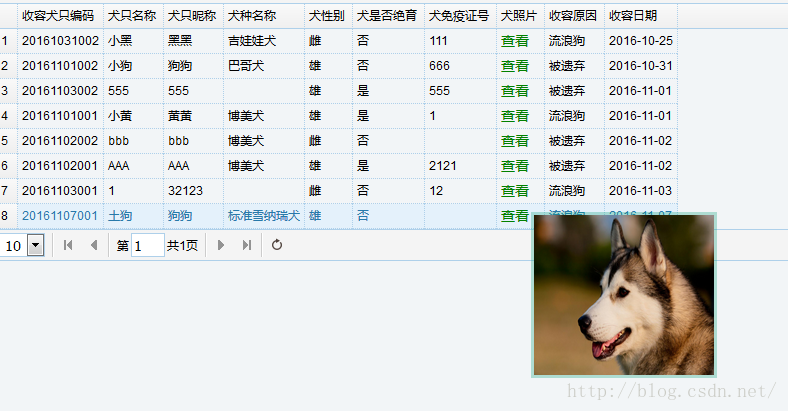Select row with code 20161102002
This screenshot has height=411, width=788.
(x=60, y=141)
